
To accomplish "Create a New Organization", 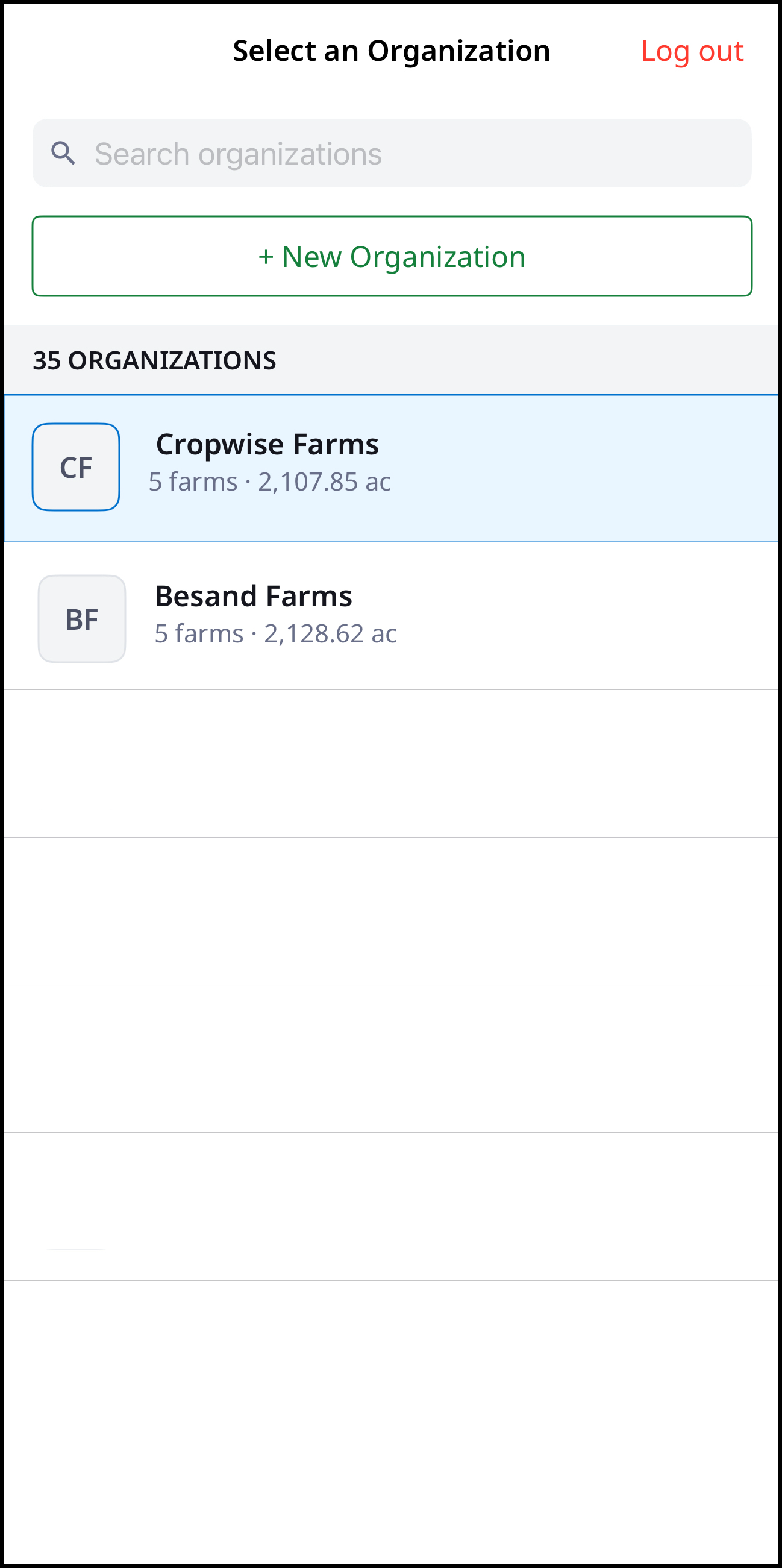I will (392, 256).
